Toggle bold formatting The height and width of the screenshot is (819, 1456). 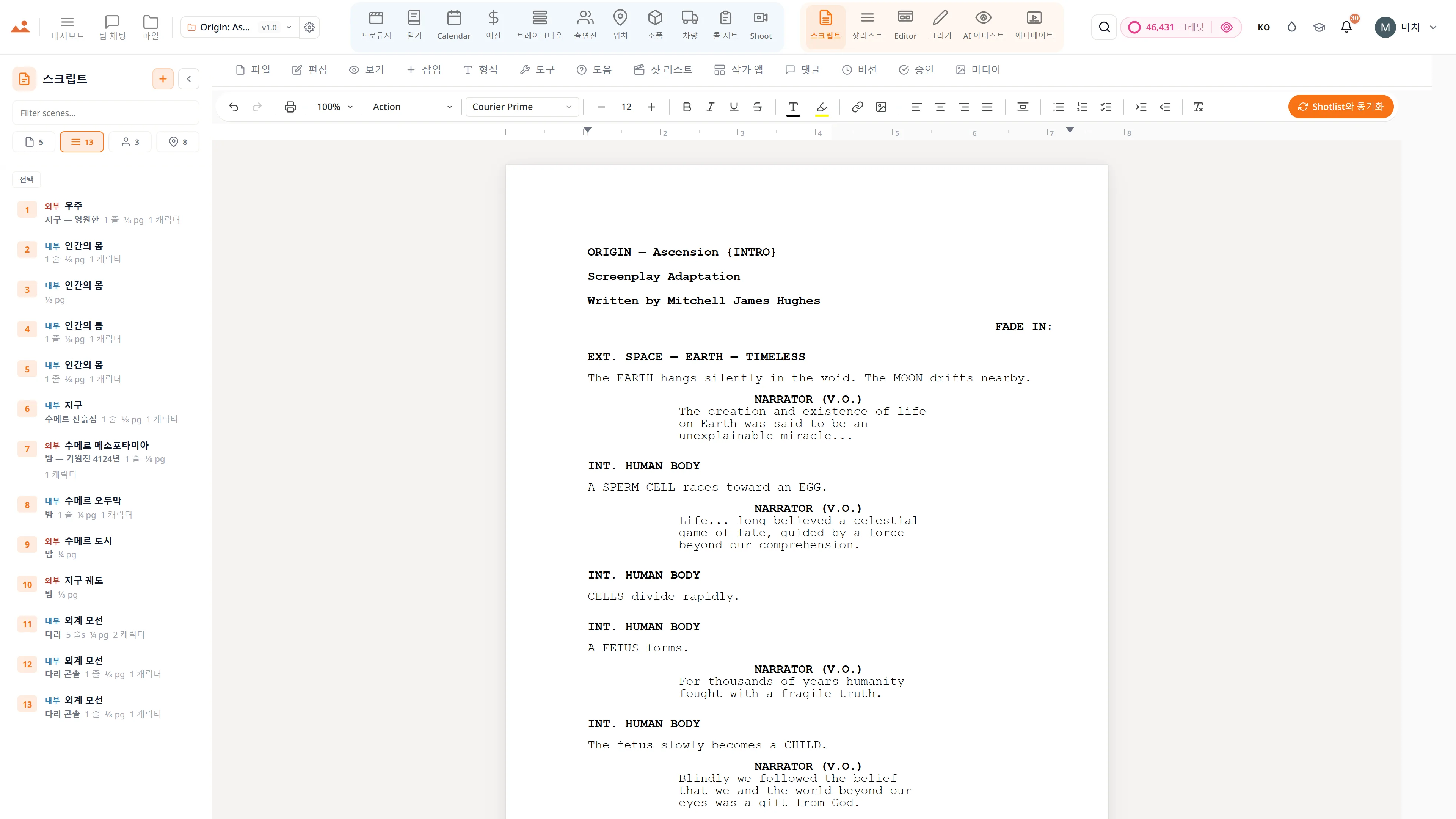coord(687,107)
